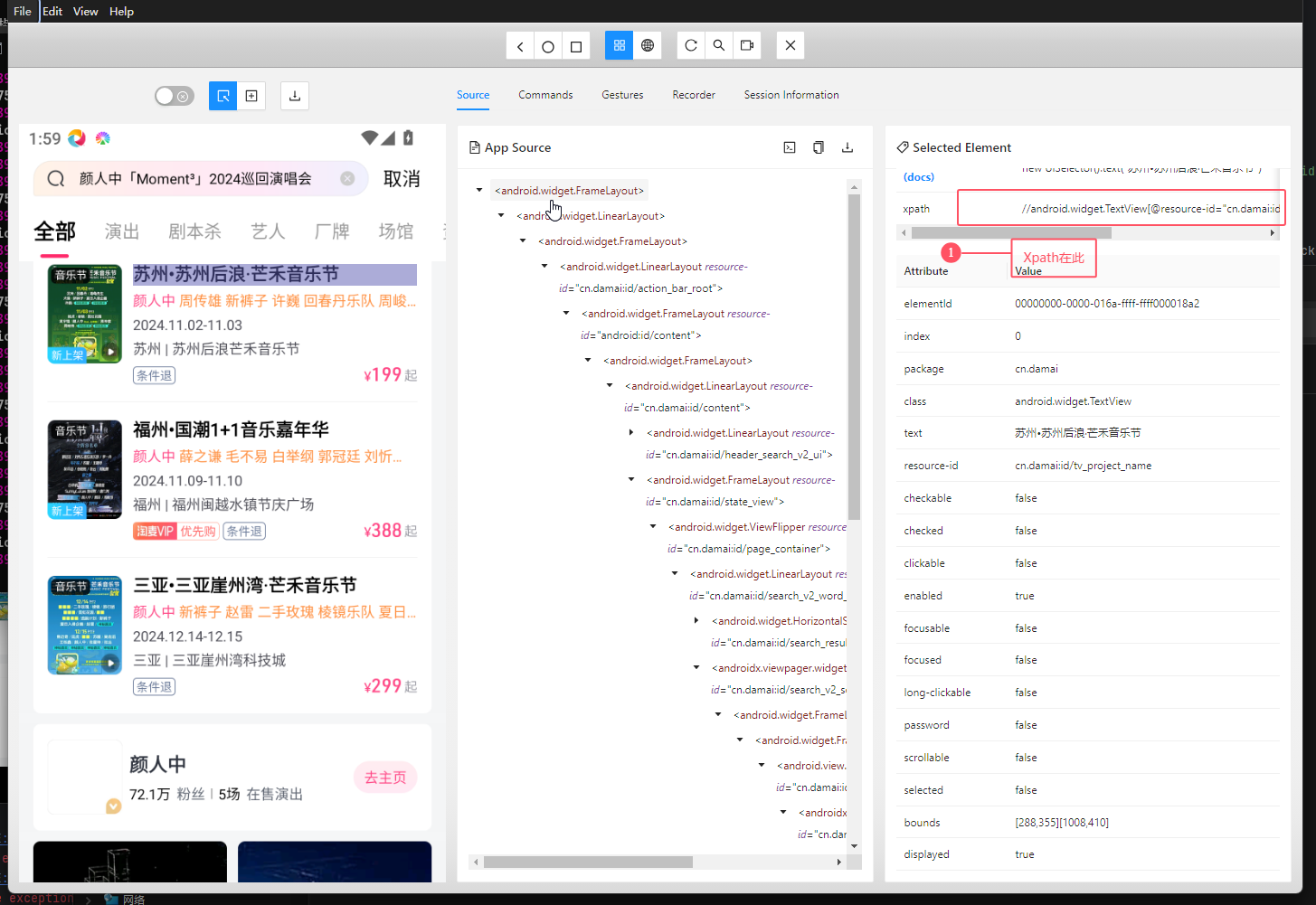Select the 厂牌 tab in phone
1316x905 pixels.
332,231
